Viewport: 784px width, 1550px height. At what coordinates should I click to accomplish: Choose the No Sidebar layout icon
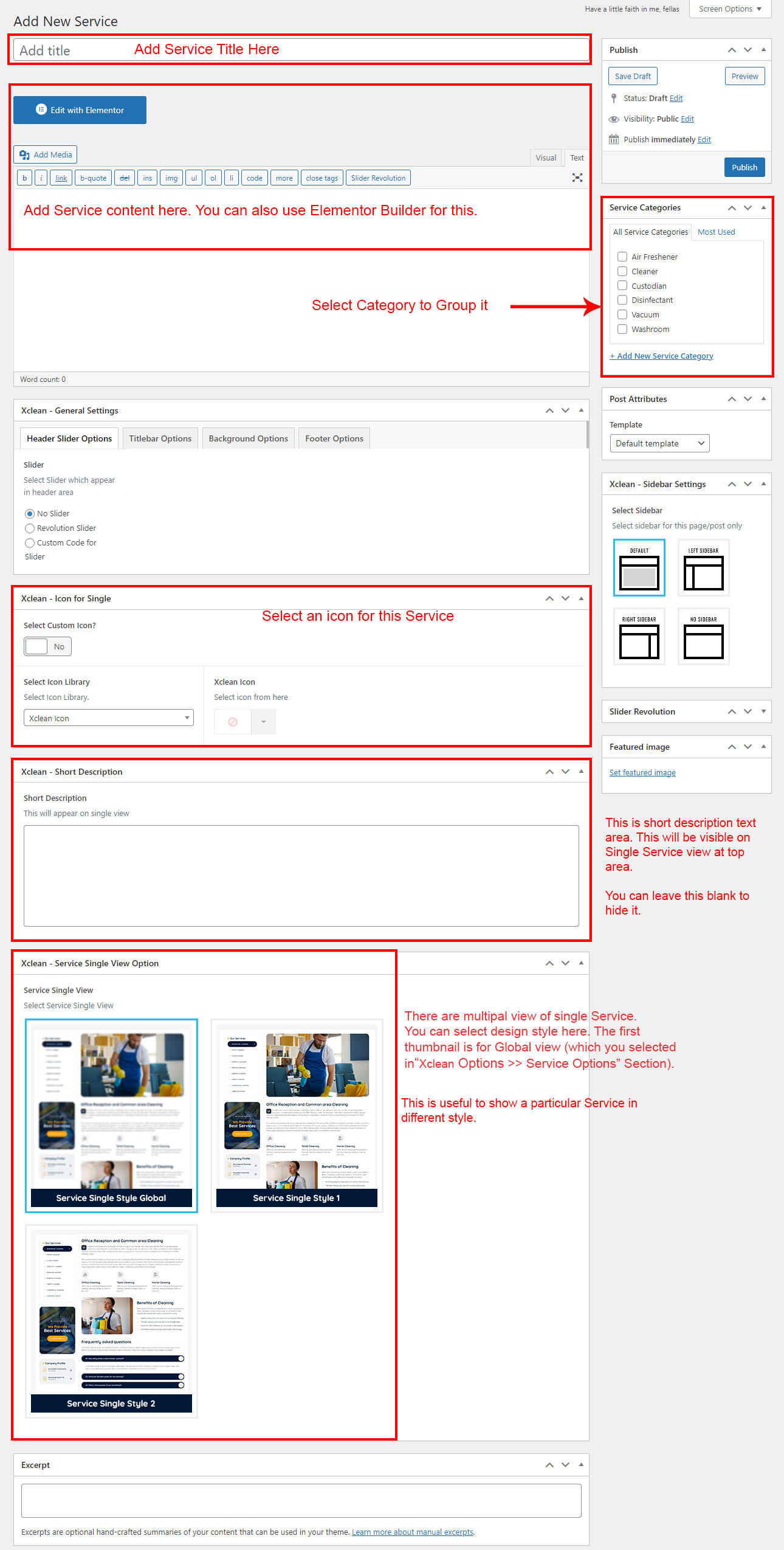pos(703,637)
